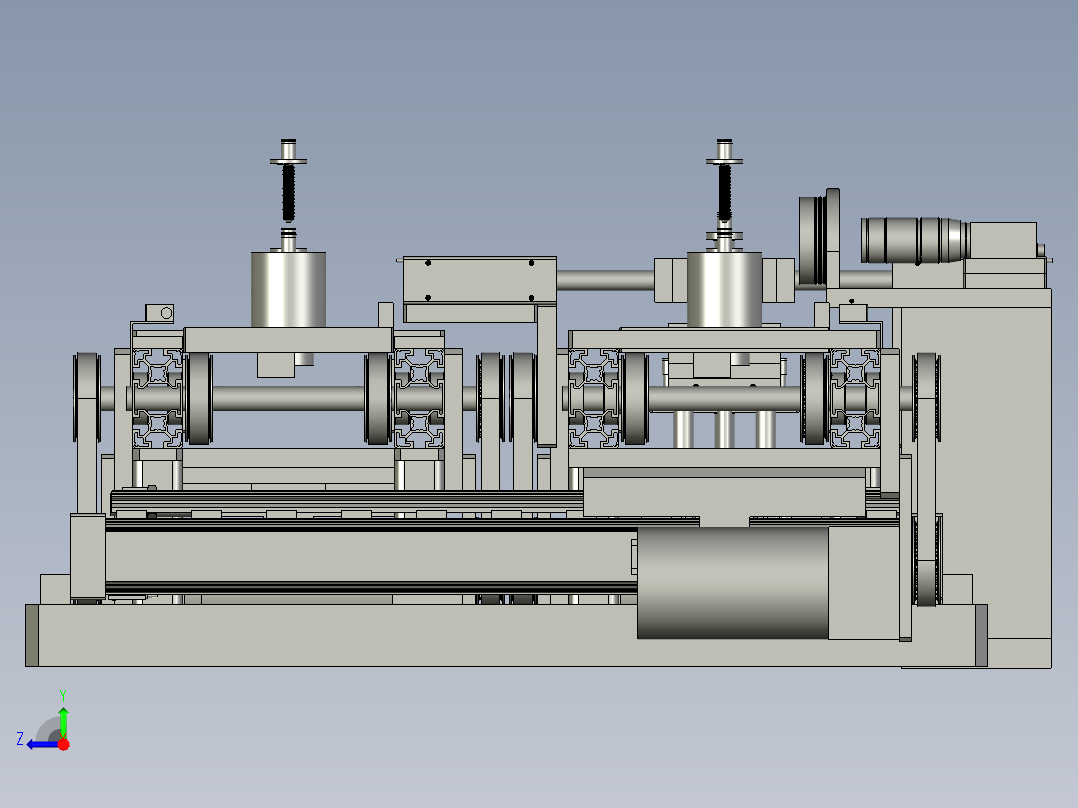Pick the black threaded rod above the left cylinder
Viewport: 1078px width, 808px height.
288,193
